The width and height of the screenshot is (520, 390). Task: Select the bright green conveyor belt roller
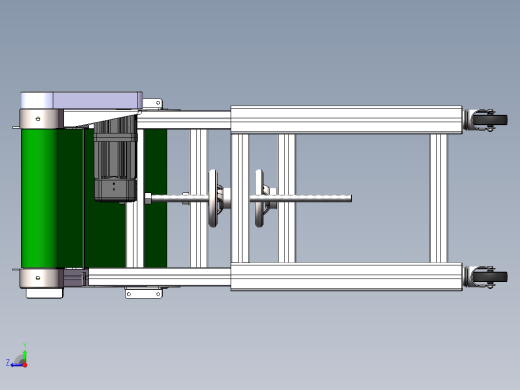click(39, 198)
